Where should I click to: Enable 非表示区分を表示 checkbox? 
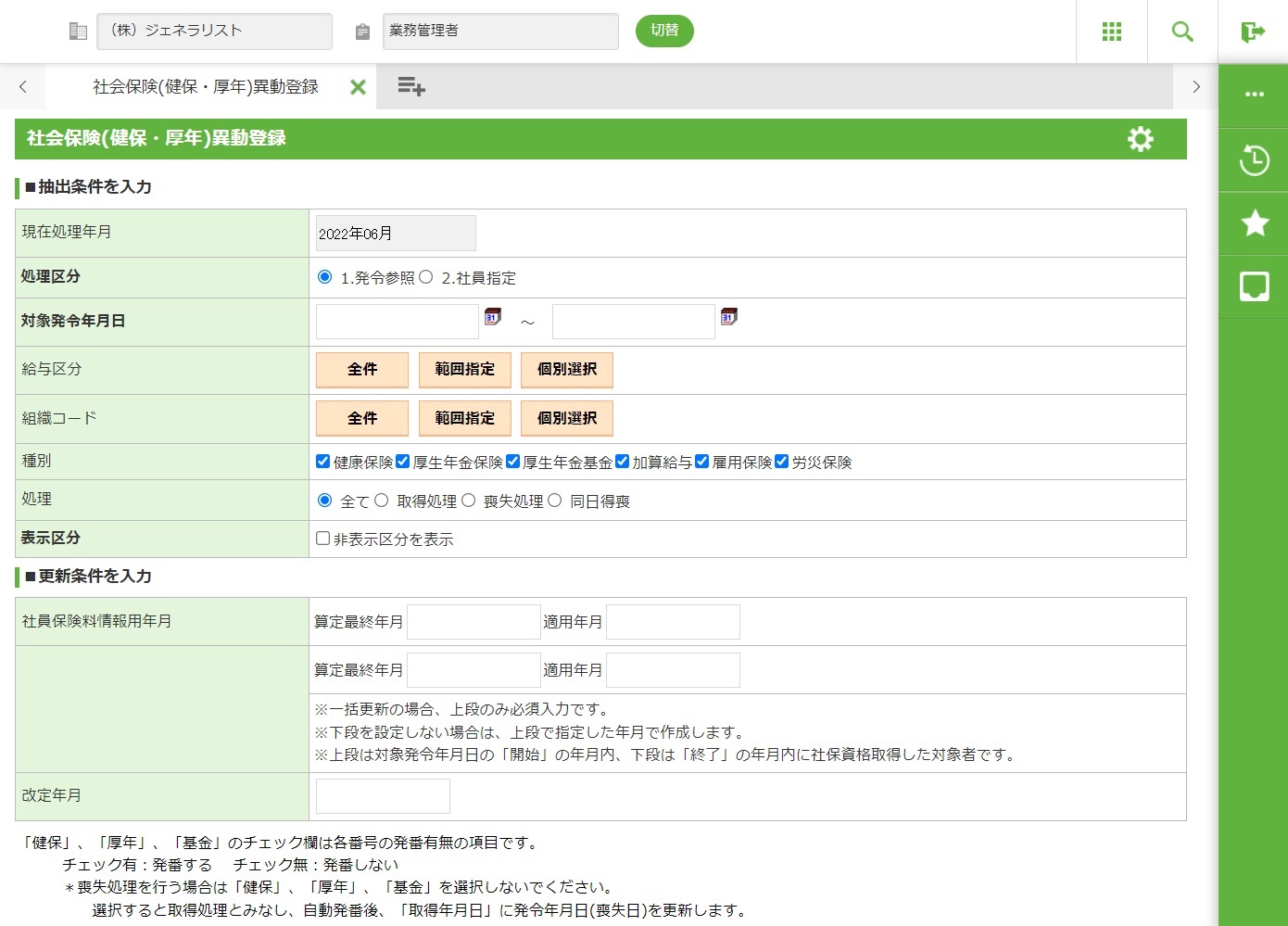click(x=323, y=539)
